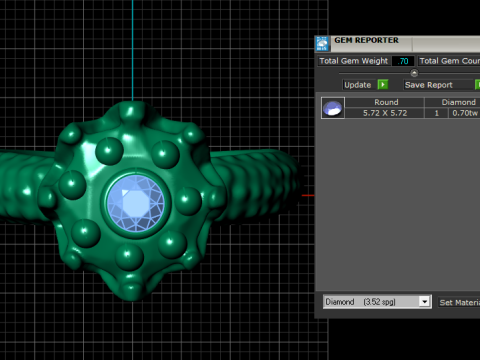
Task: Click the Total Gem Weight value field
Action: pyautogui.click(x=403, y=61)
